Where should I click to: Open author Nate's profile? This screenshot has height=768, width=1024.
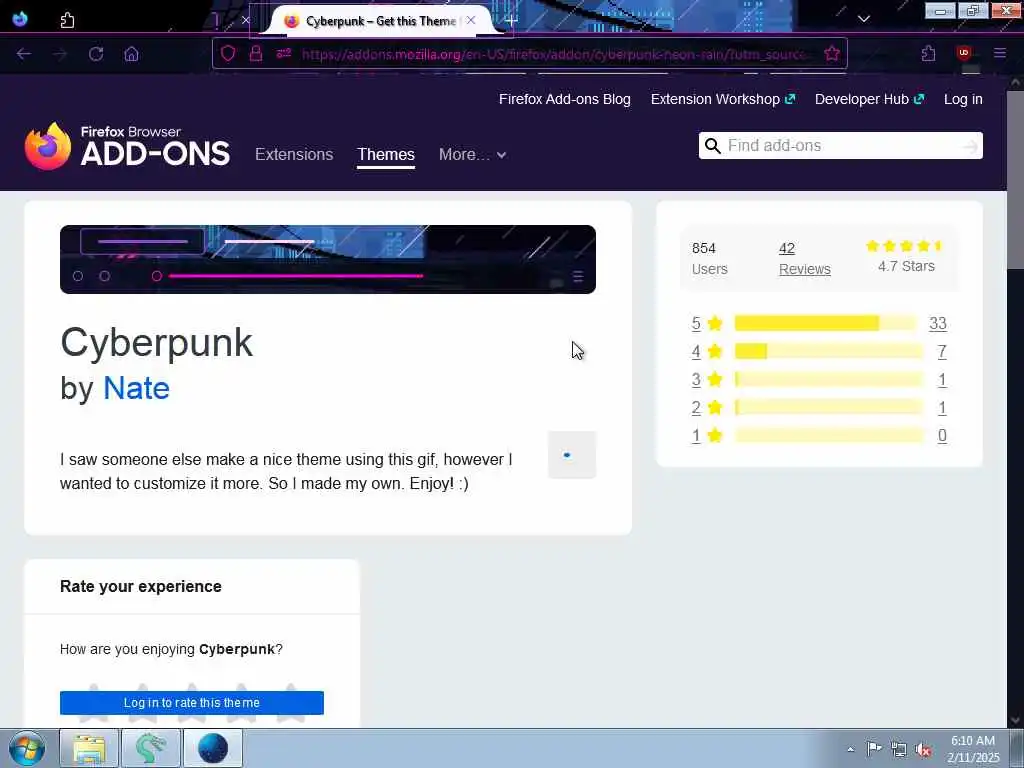click(136, 388)
